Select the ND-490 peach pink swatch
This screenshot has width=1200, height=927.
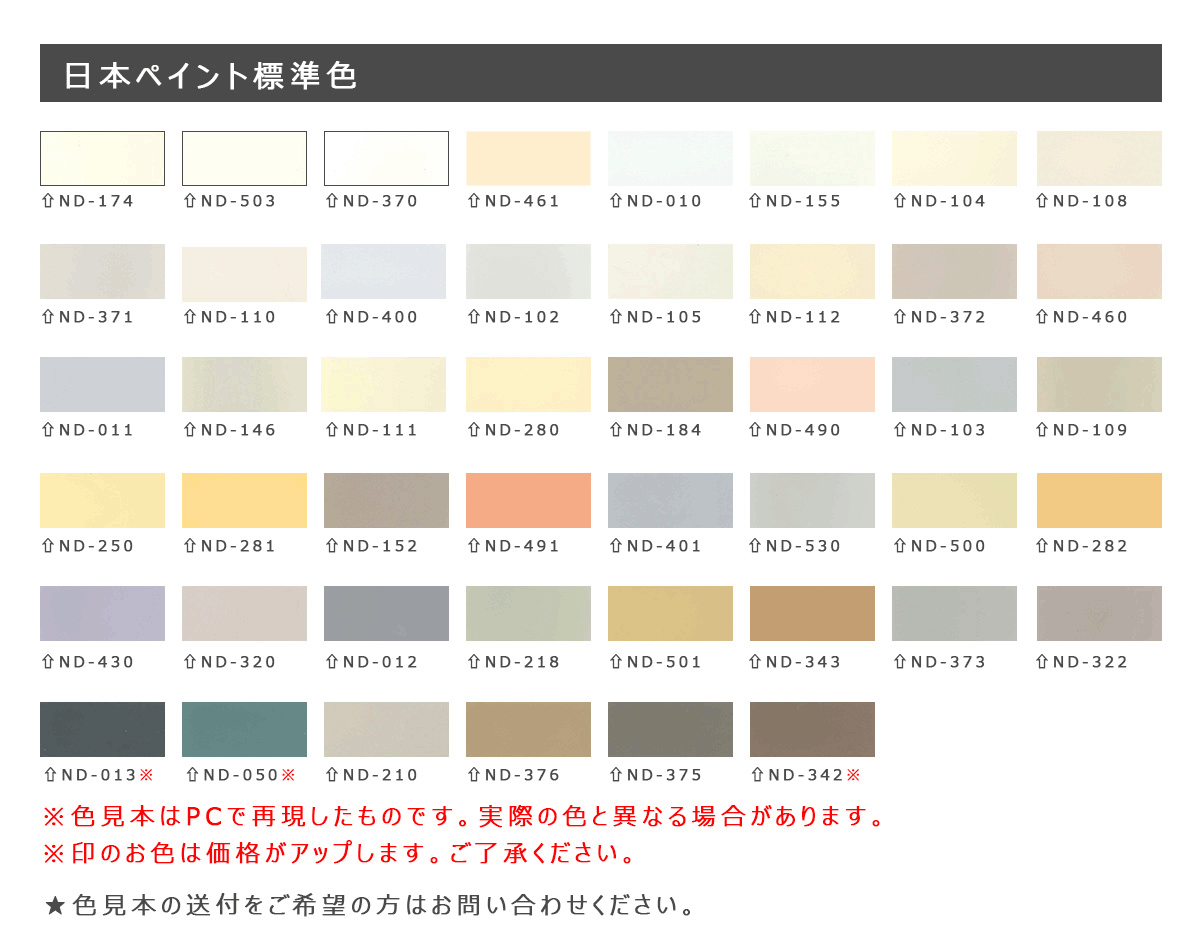pos(812,384)
